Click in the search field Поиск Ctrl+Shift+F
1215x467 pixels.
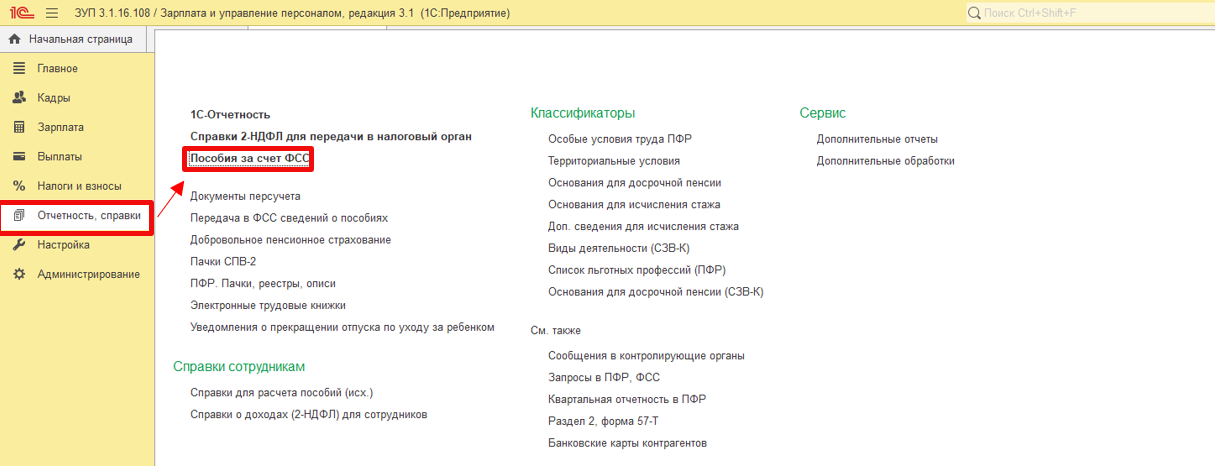(x=1090, y=13)
